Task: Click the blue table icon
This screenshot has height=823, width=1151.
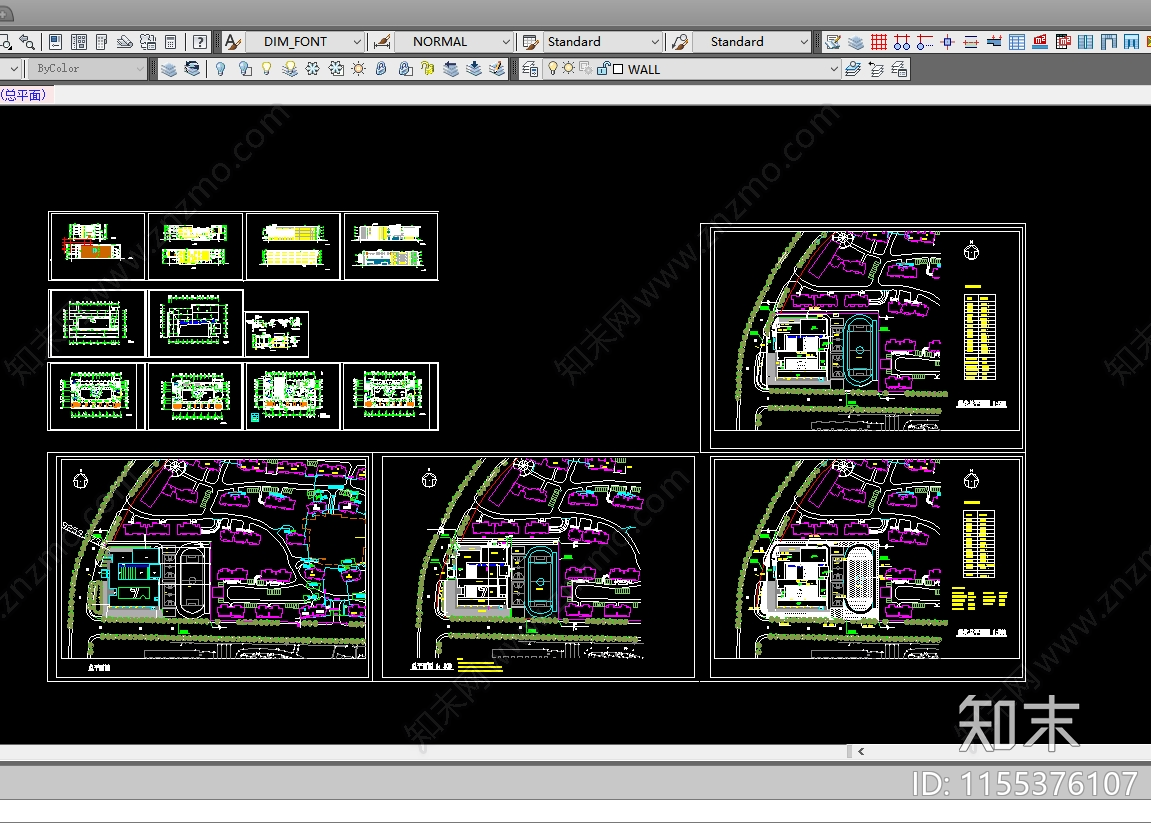Action: 1017,42
